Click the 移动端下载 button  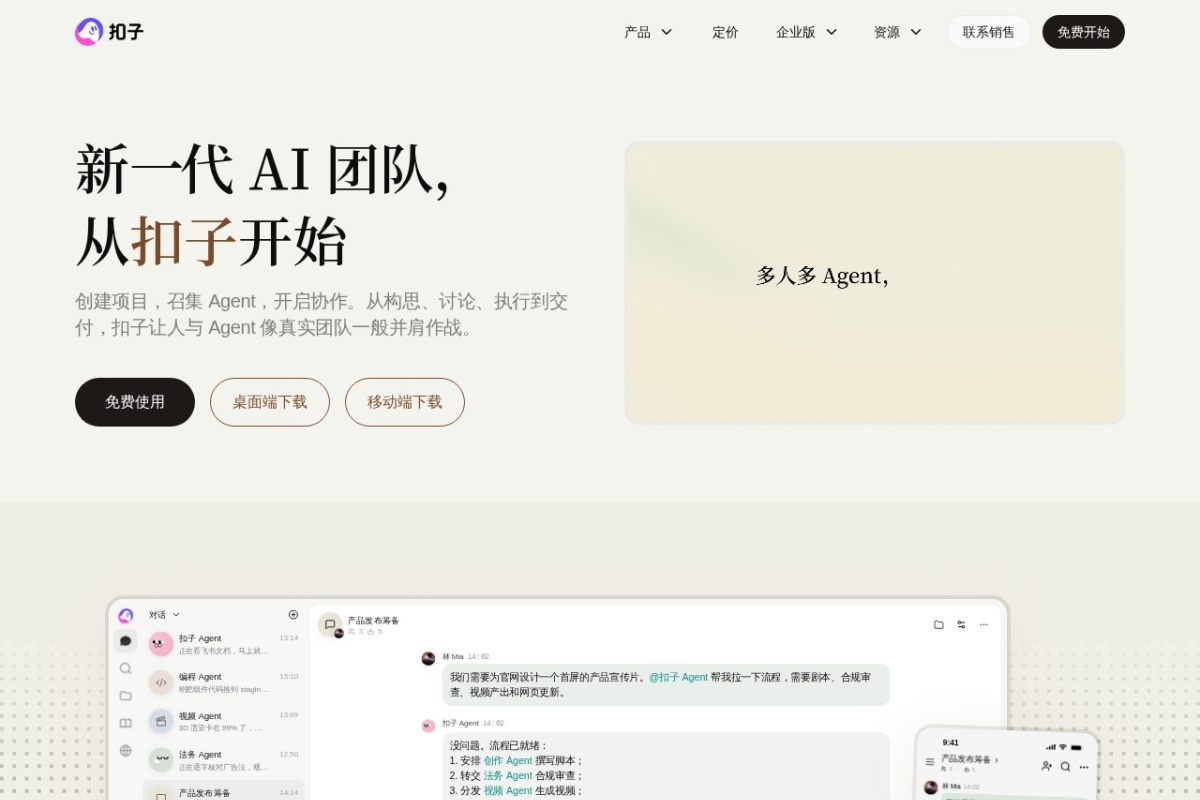click(x=405, y=402)
